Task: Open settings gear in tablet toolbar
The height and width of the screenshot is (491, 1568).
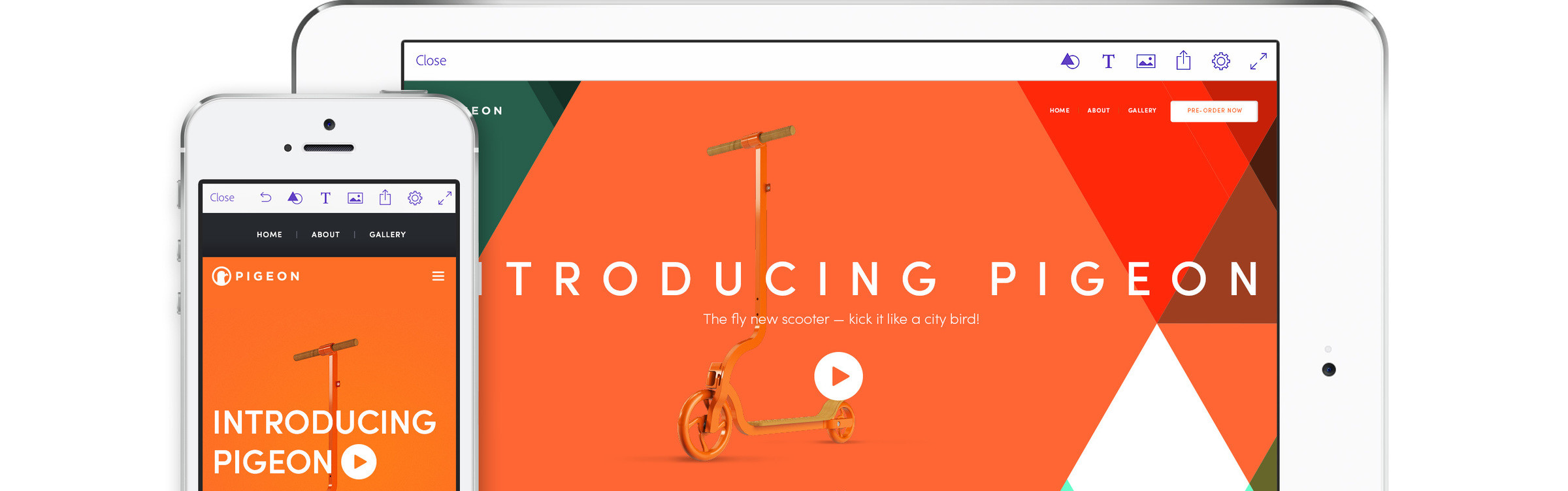Action: 1221,61
